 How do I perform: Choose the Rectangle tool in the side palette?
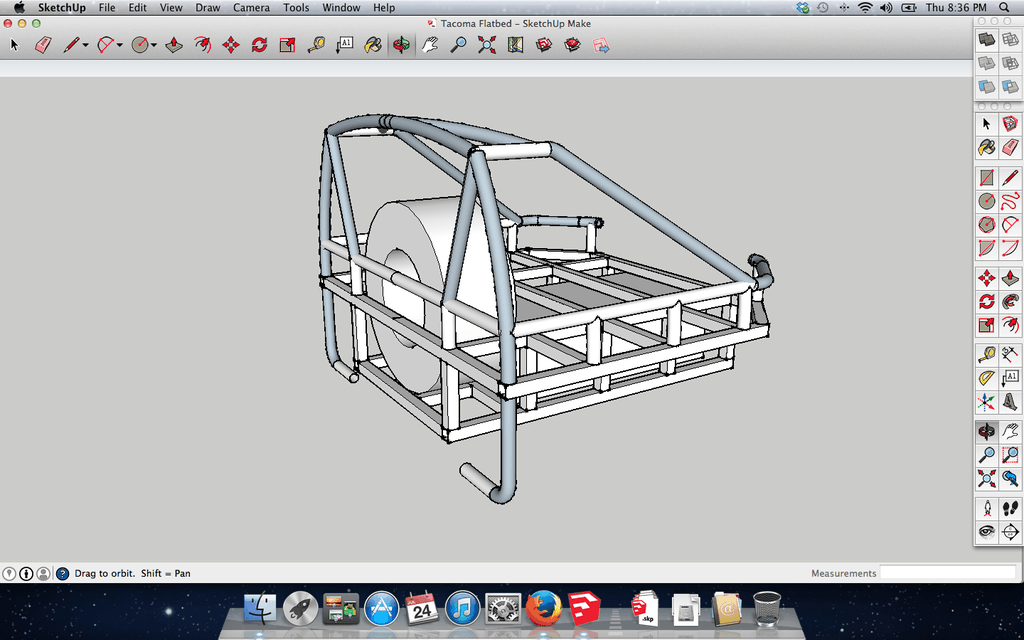986,178
